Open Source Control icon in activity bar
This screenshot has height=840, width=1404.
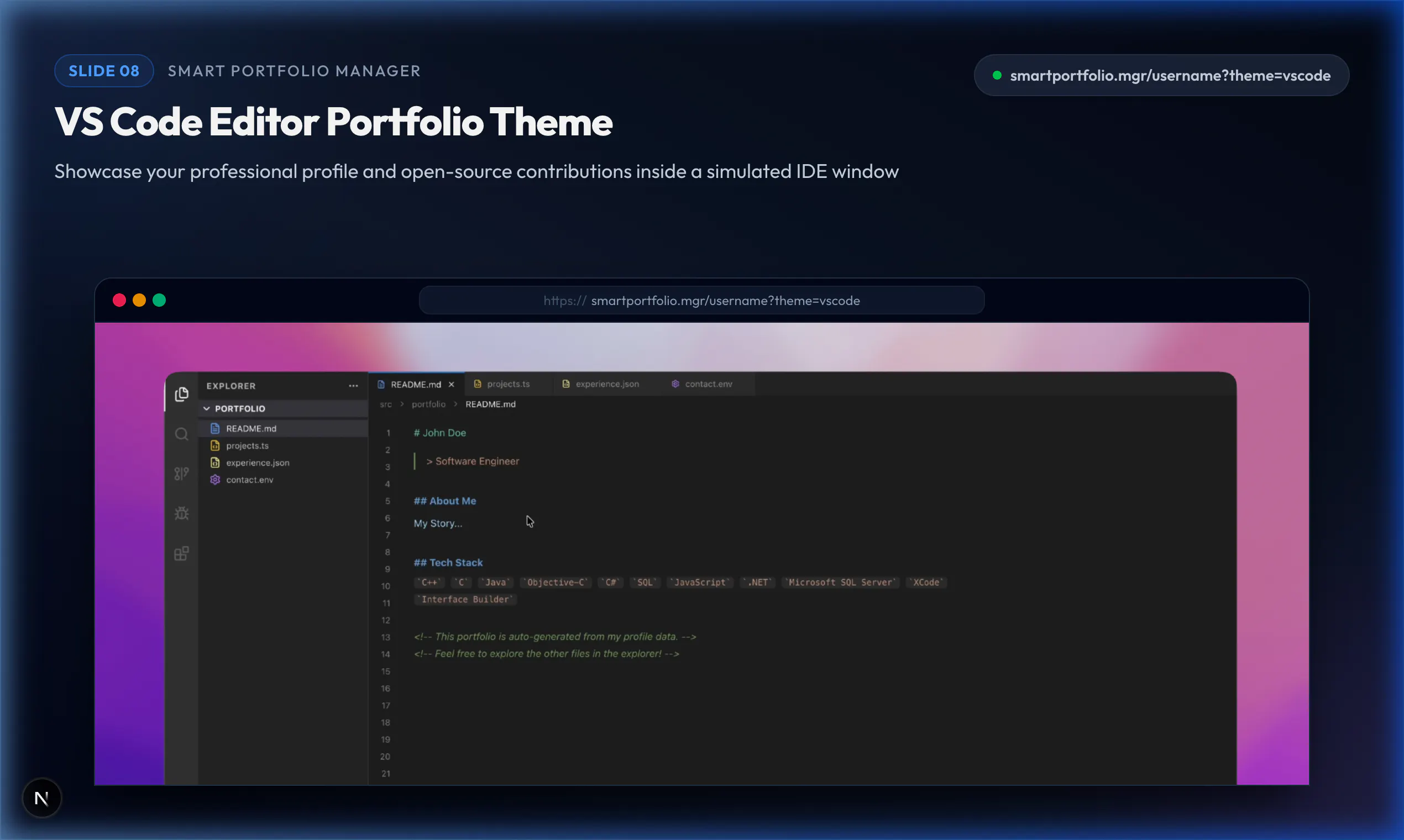coord(181,474)
